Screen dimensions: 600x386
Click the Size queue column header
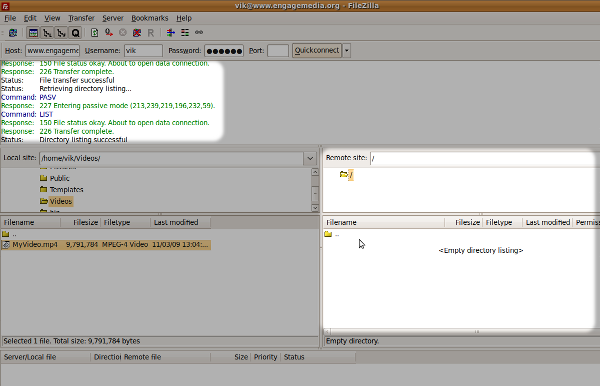231,357
